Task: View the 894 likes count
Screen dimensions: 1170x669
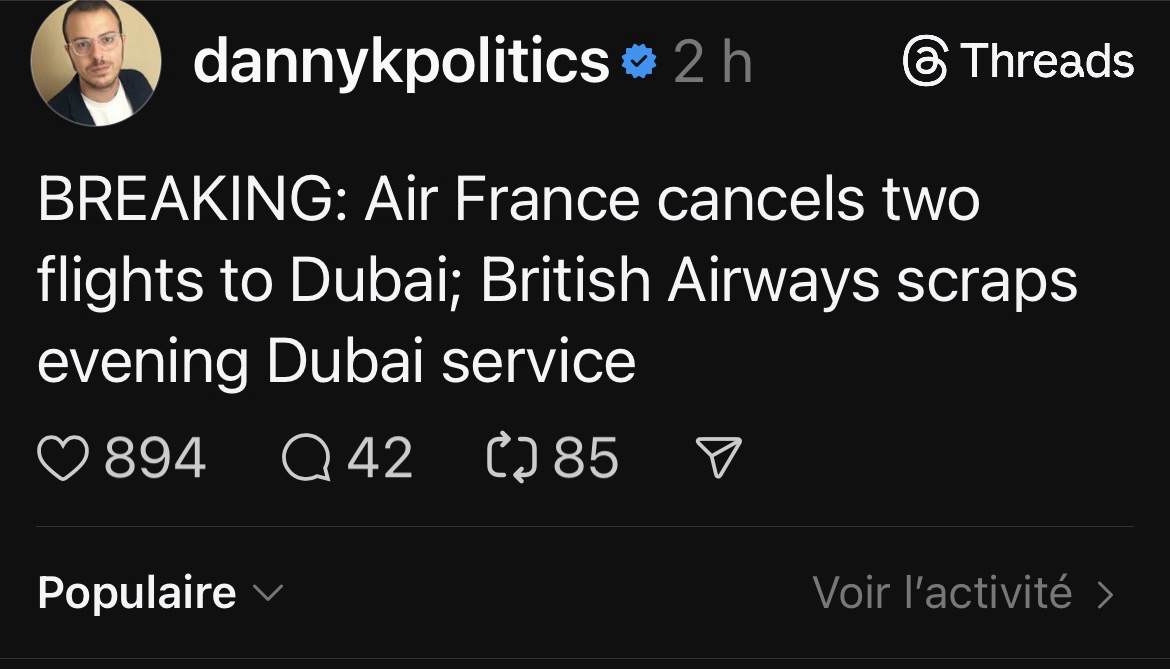Action: (x=155, y=459)
